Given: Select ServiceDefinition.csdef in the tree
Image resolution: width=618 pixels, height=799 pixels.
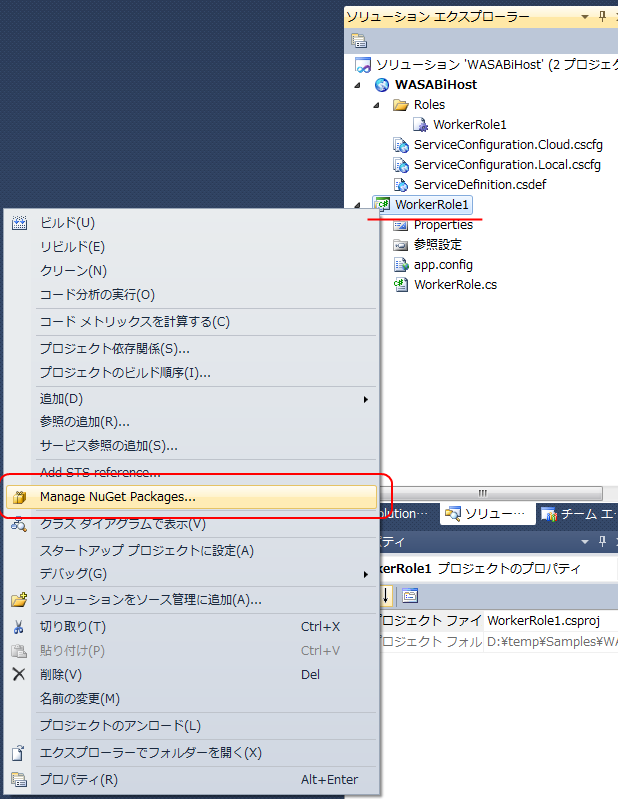Looking at the screenshot, I should 480,184.
